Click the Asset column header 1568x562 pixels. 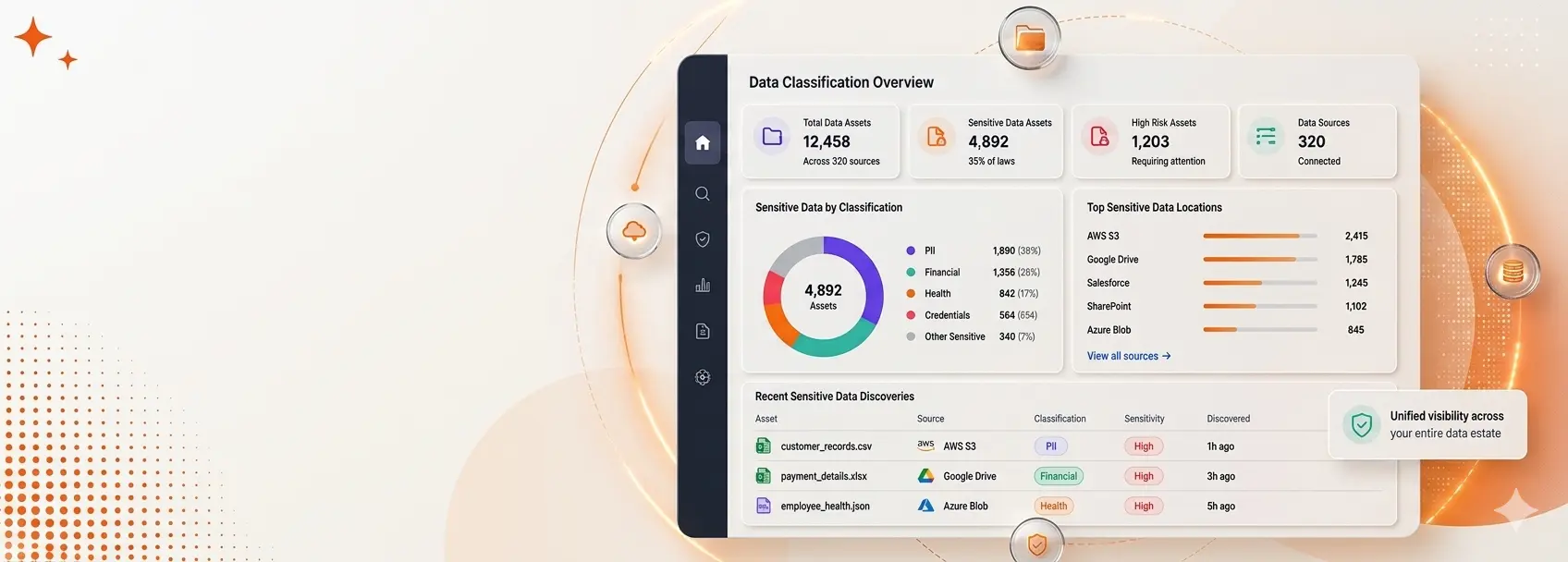point(766,419)
